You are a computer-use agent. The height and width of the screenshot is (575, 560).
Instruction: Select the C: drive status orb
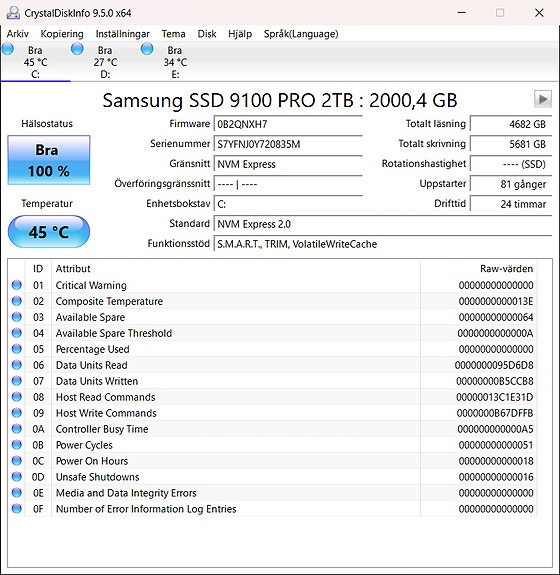coord(8,49)
